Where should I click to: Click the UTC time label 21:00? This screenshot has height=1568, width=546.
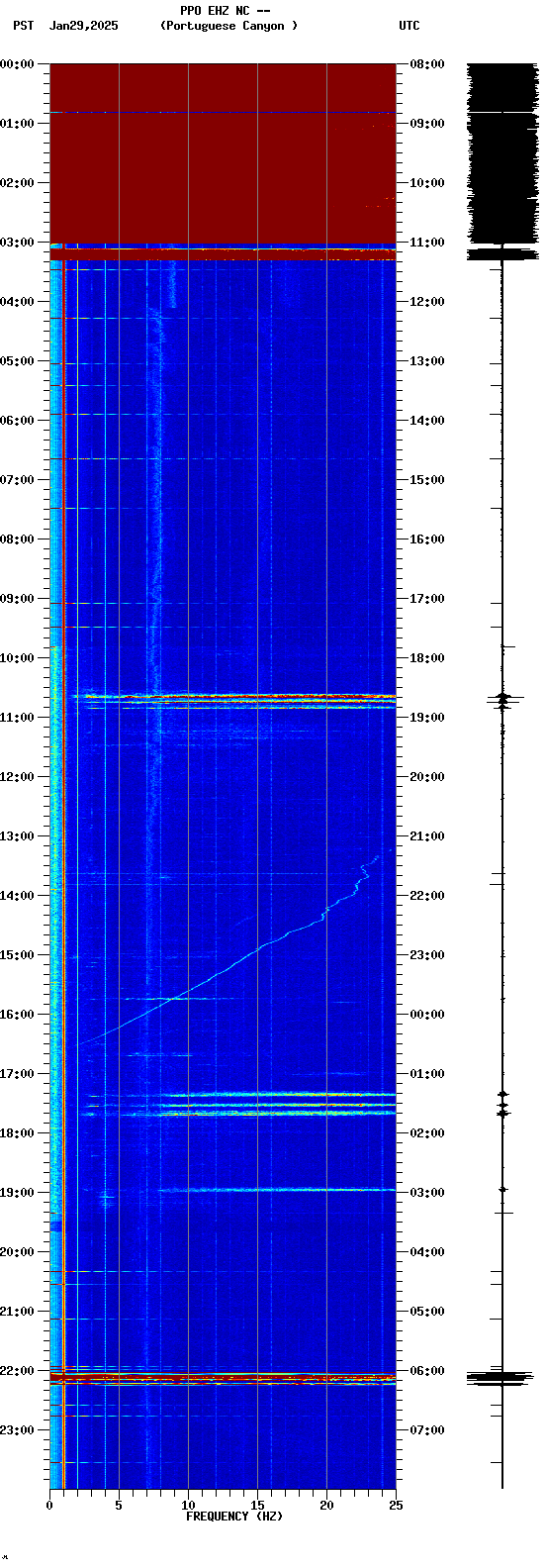(x=426, y=835)
